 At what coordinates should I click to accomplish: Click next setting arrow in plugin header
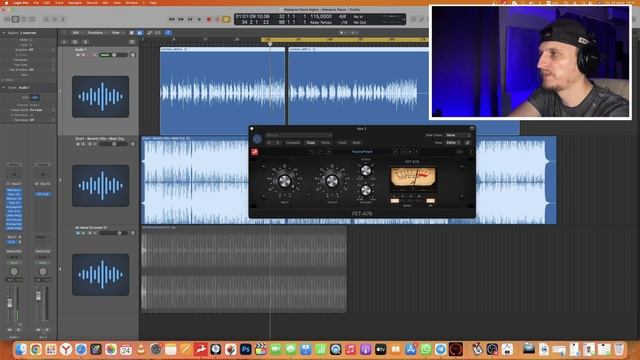coord(278,143)
